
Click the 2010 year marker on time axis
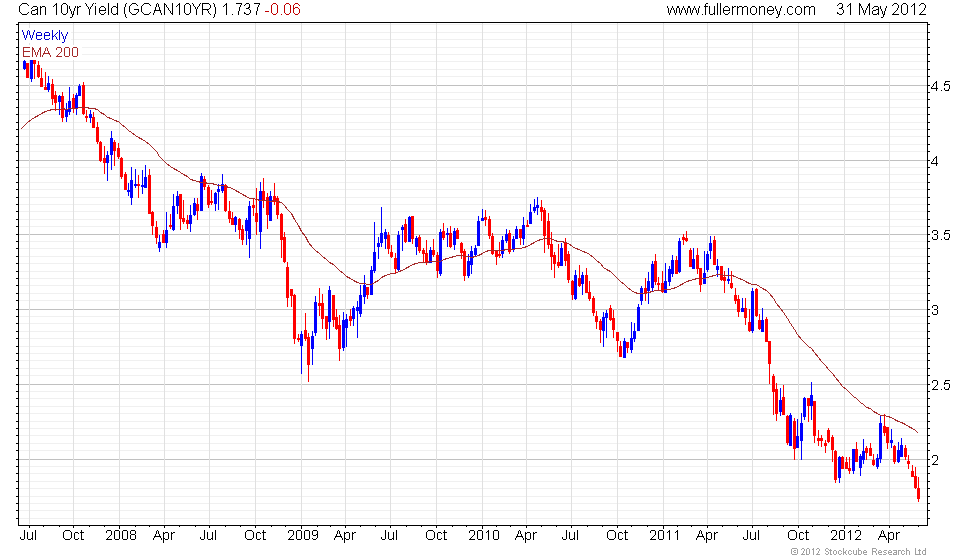click(484, 536)
